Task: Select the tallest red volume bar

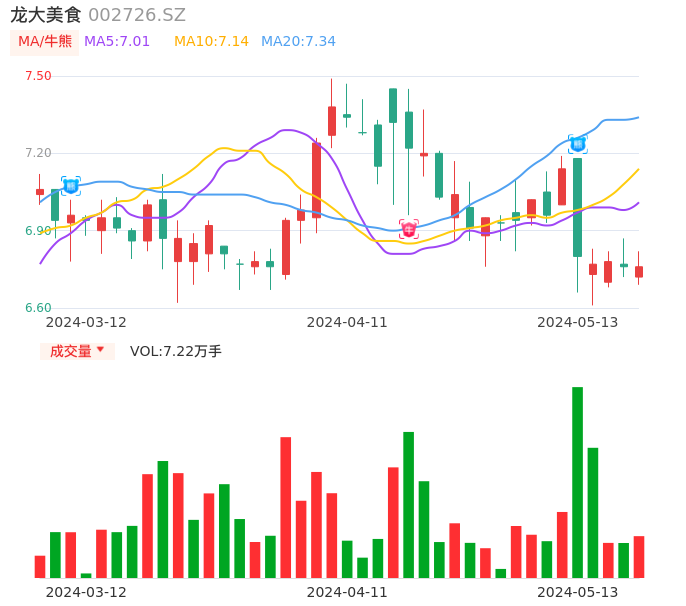Action: click(286, 507)
